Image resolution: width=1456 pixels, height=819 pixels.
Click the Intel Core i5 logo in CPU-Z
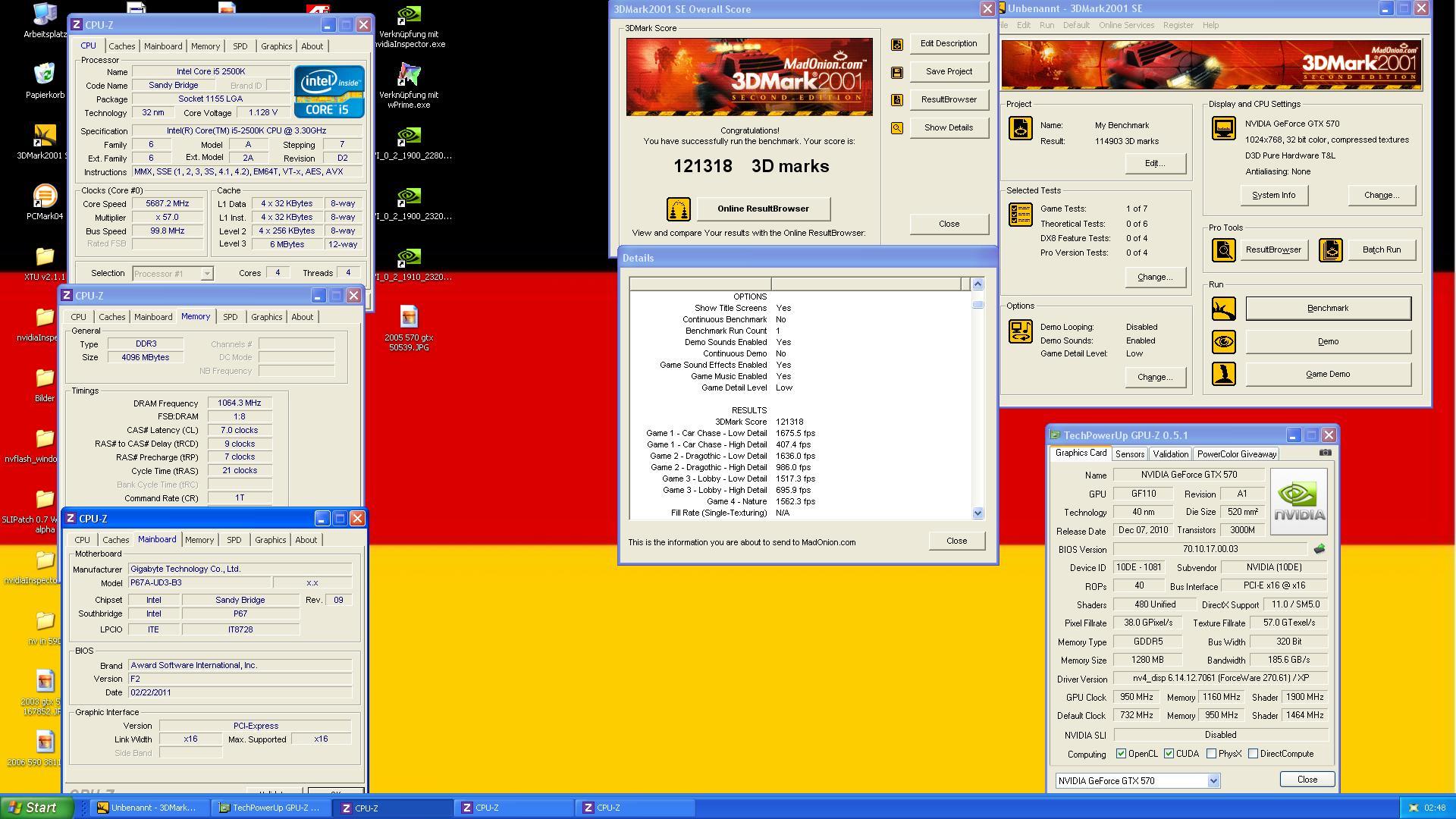pos(329,92)
